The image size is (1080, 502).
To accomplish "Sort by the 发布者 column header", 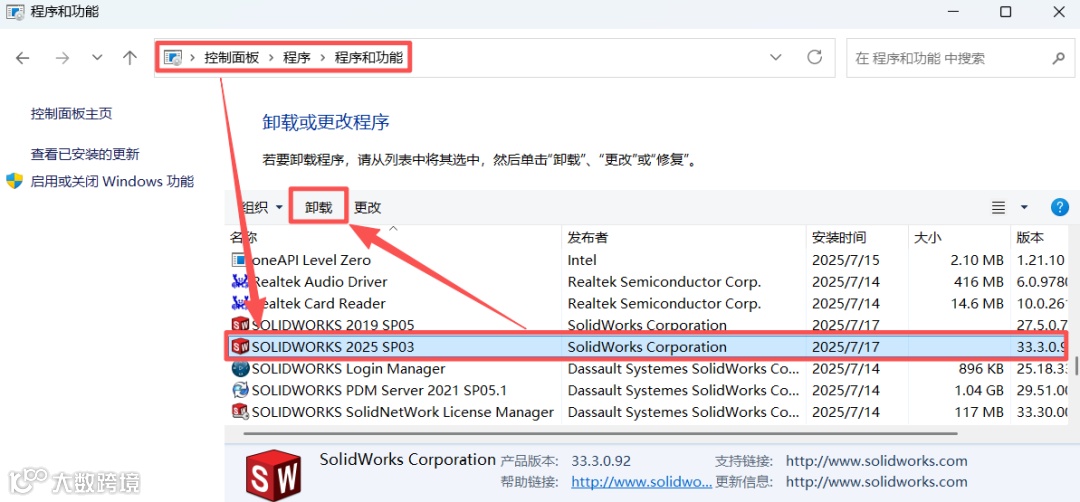I will (588, 238).
